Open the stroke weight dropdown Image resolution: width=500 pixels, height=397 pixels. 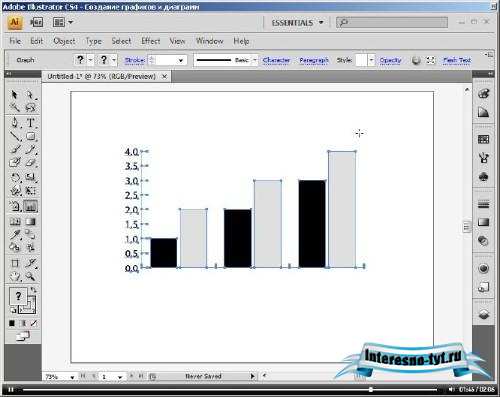coord(181,60)
